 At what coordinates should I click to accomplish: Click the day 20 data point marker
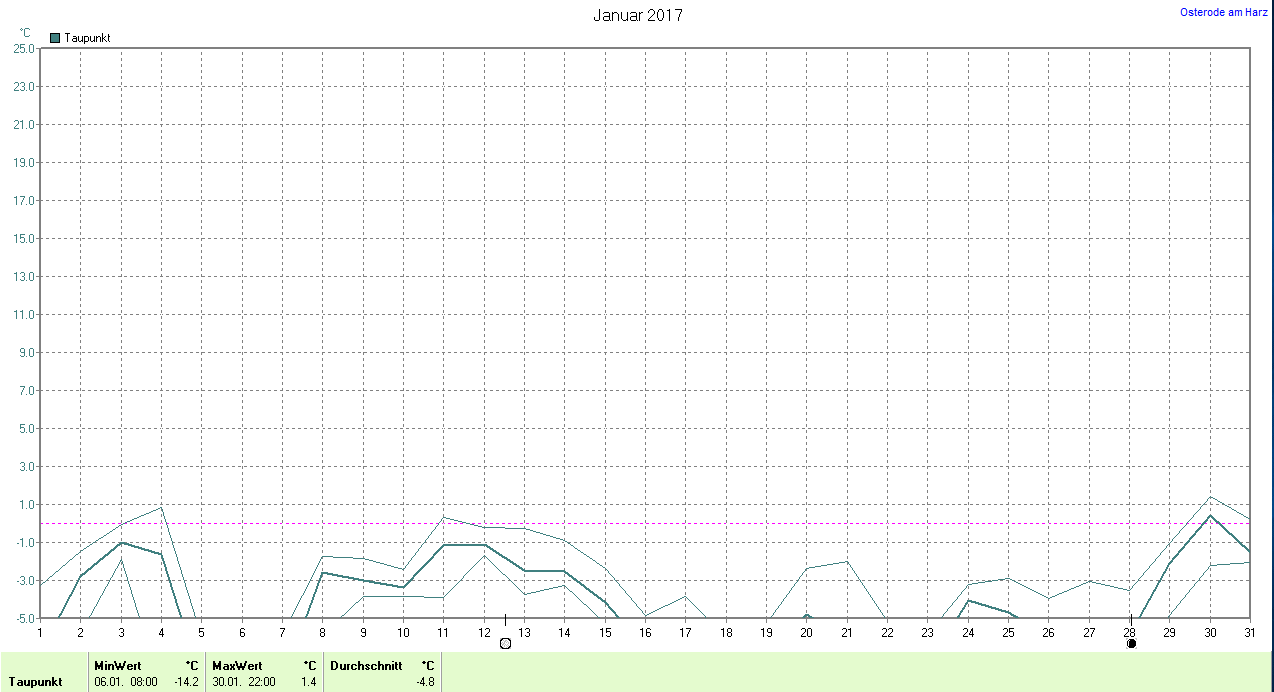coord(807,617)
